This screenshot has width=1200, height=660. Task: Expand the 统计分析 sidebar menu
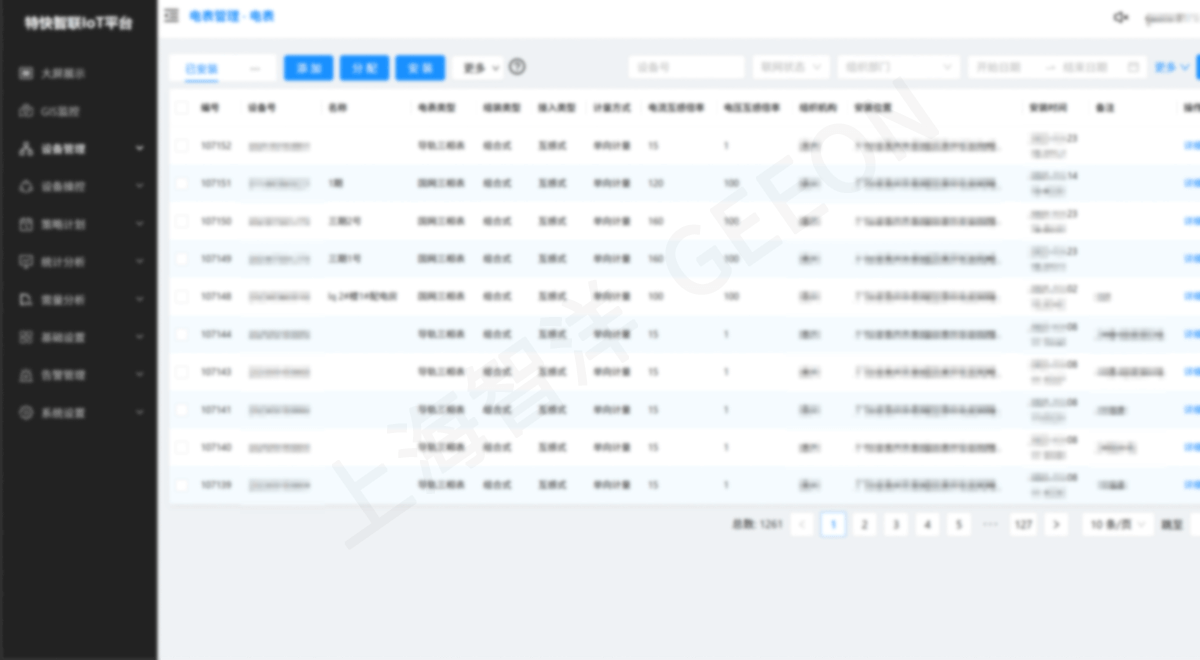click(78, 261)
